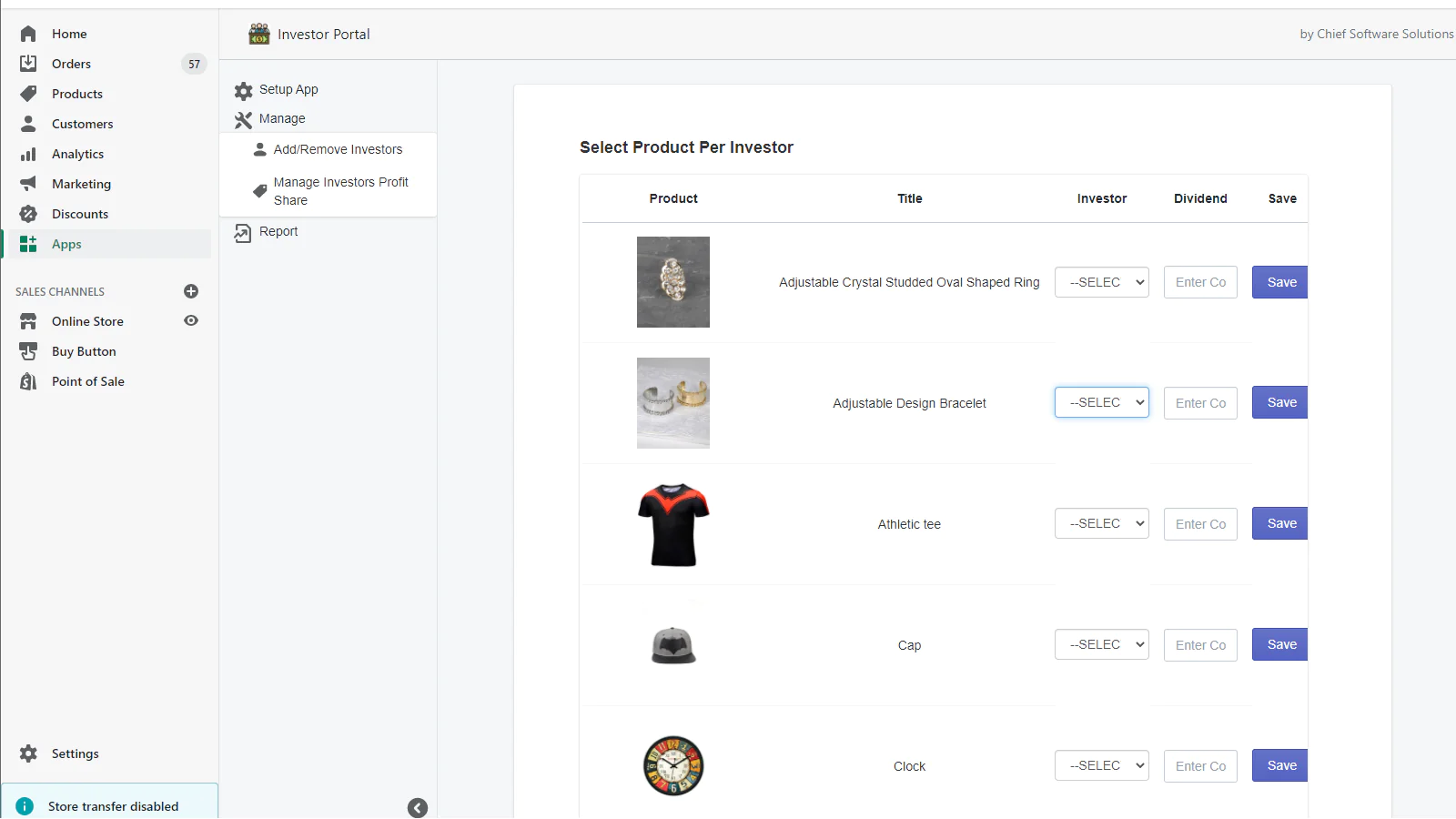Click dividend input field for Athletic tee
This screenshot has width=1456, height=819.
click(1200, 524)
